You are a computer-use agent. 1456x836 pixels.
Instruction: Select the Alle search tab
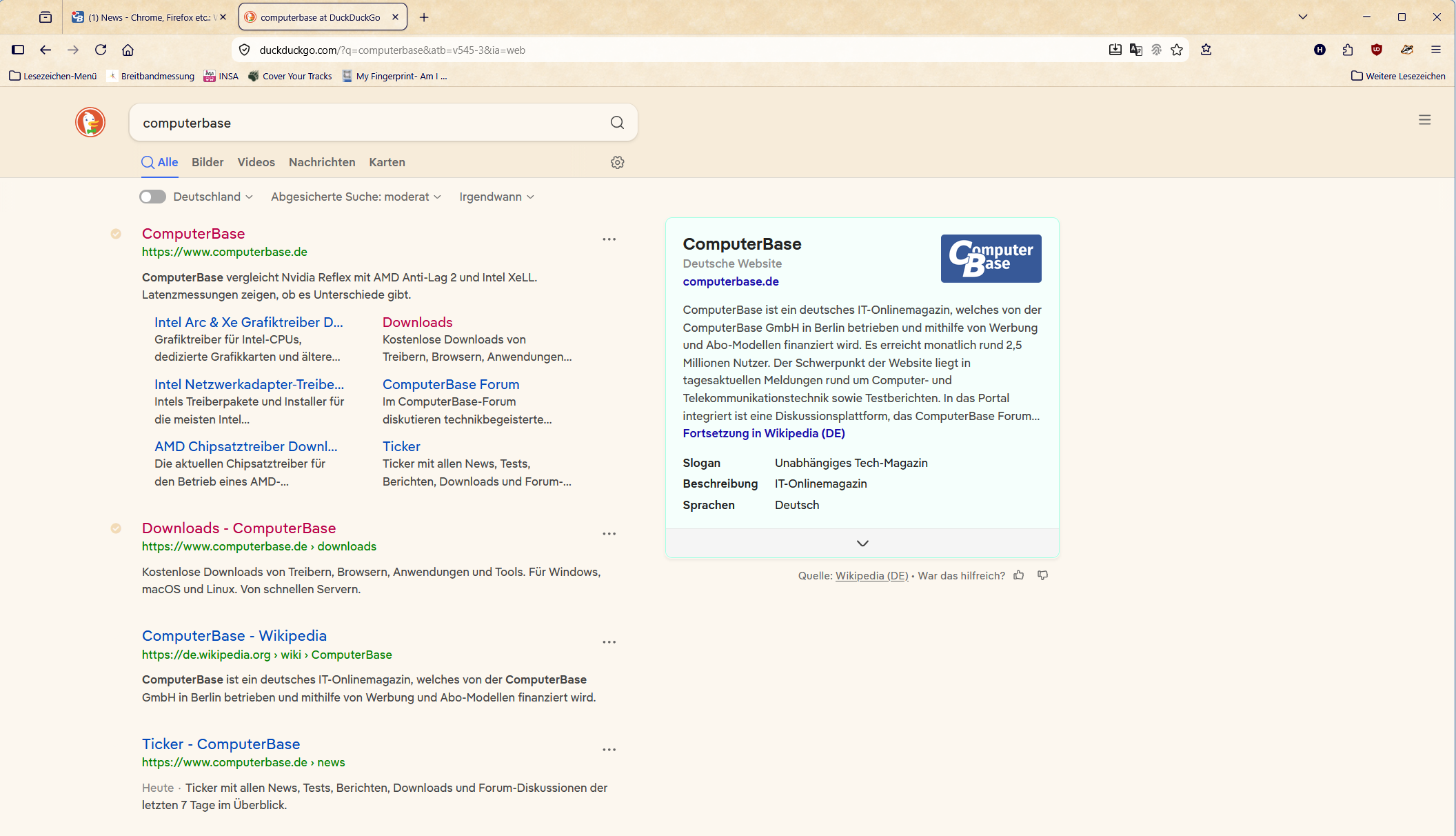pyautogui.click(x=160, y=162)
